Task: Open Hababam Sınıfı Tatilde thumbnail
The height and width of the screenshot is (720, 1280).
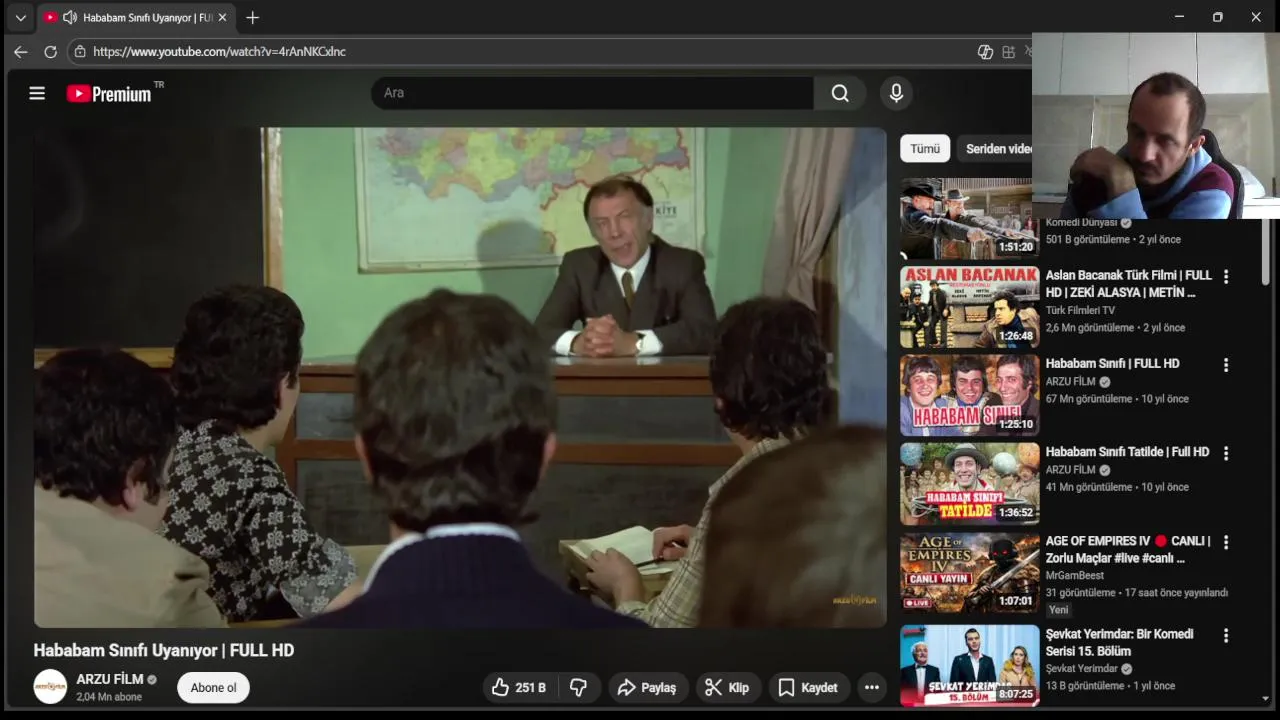Action: click(969, 483)
